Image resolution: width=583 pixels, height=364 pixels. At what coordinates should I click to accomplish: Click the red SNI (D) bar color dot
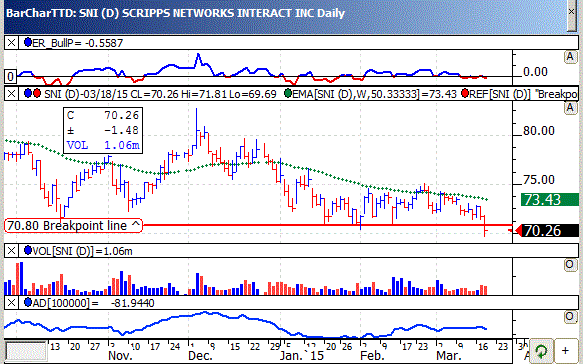point(37,93)
